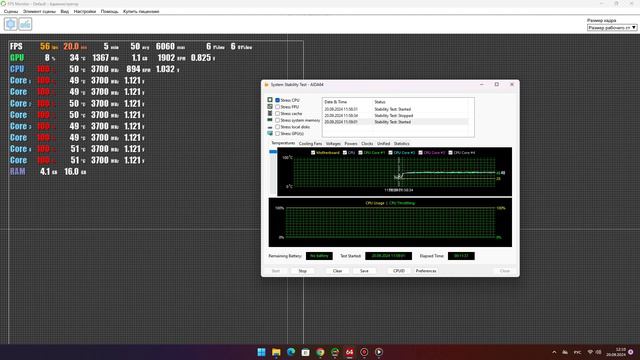This screenshot has height=360, width=640.
Task: Switch to the Cooling Fans tab
Action: (310, 144)
